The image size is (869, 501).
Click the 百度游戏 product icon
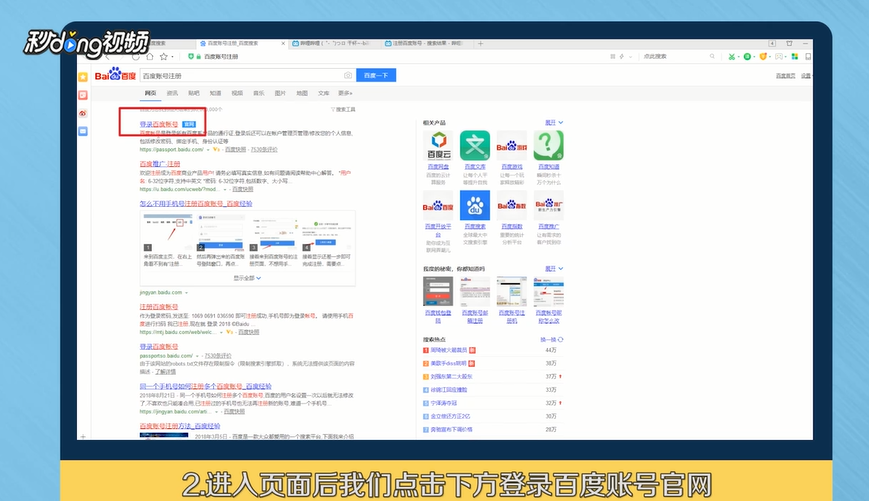click(512, 146)
